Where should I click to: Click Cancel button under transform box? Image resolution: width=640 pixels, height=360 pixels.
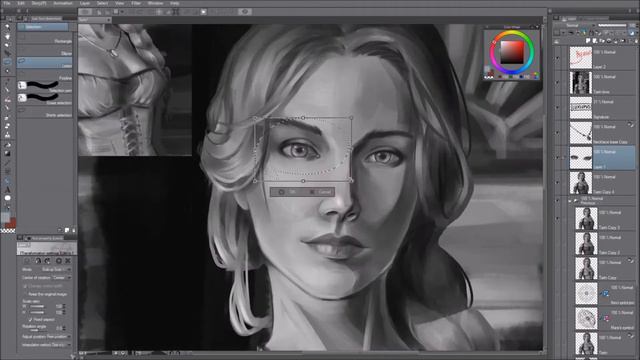(320, 192)
